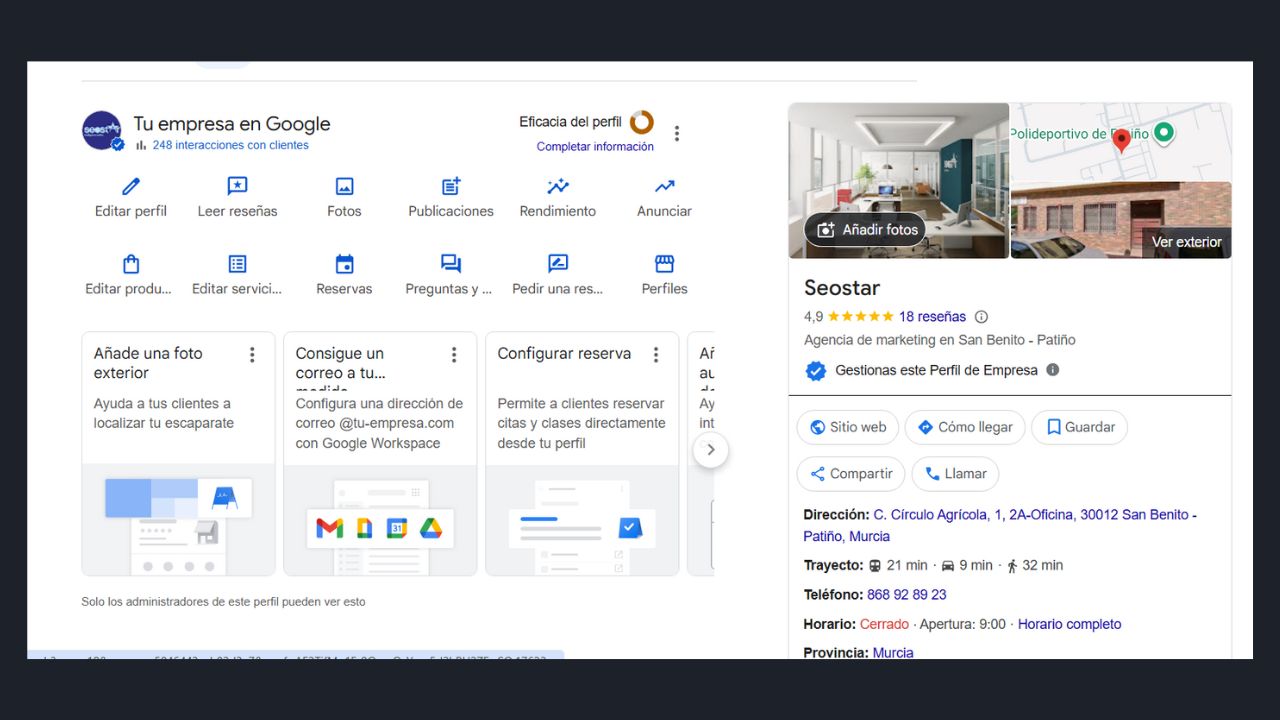Open the Ver exterior street view thumbnail

pos(1121,220)
